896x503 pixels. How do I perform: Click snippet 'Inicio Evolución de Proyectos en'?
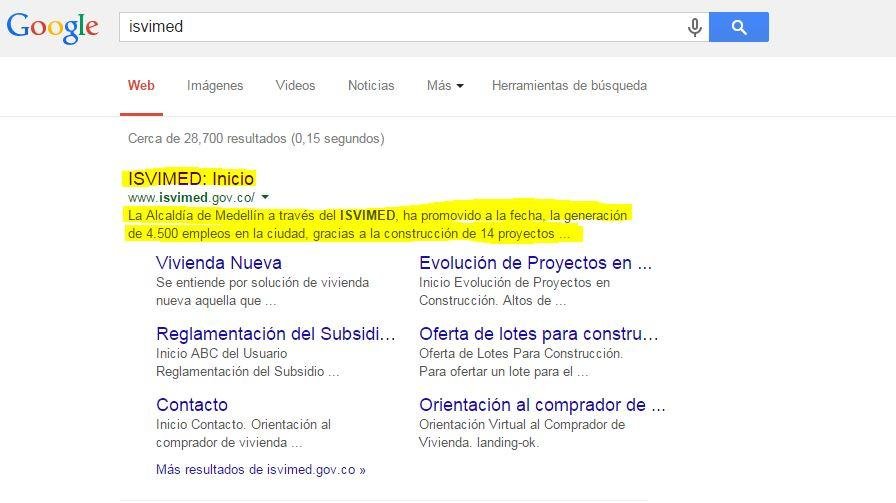pyautogui.click(x=514, y=282)
